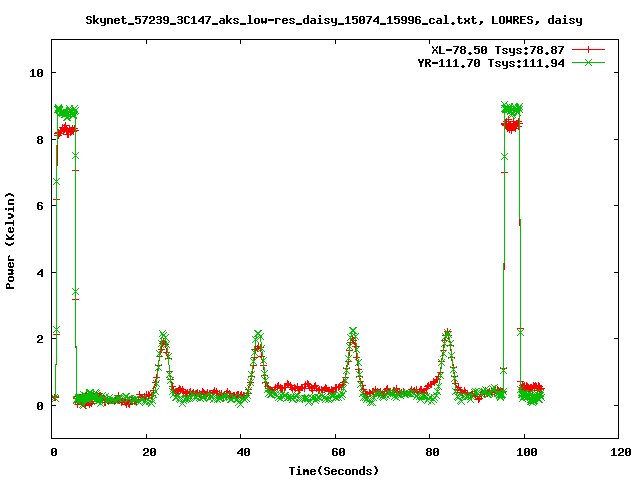640x480 pixels.
Task: Click the x-axis tick label 40
Action: click(x=243, y=452)
